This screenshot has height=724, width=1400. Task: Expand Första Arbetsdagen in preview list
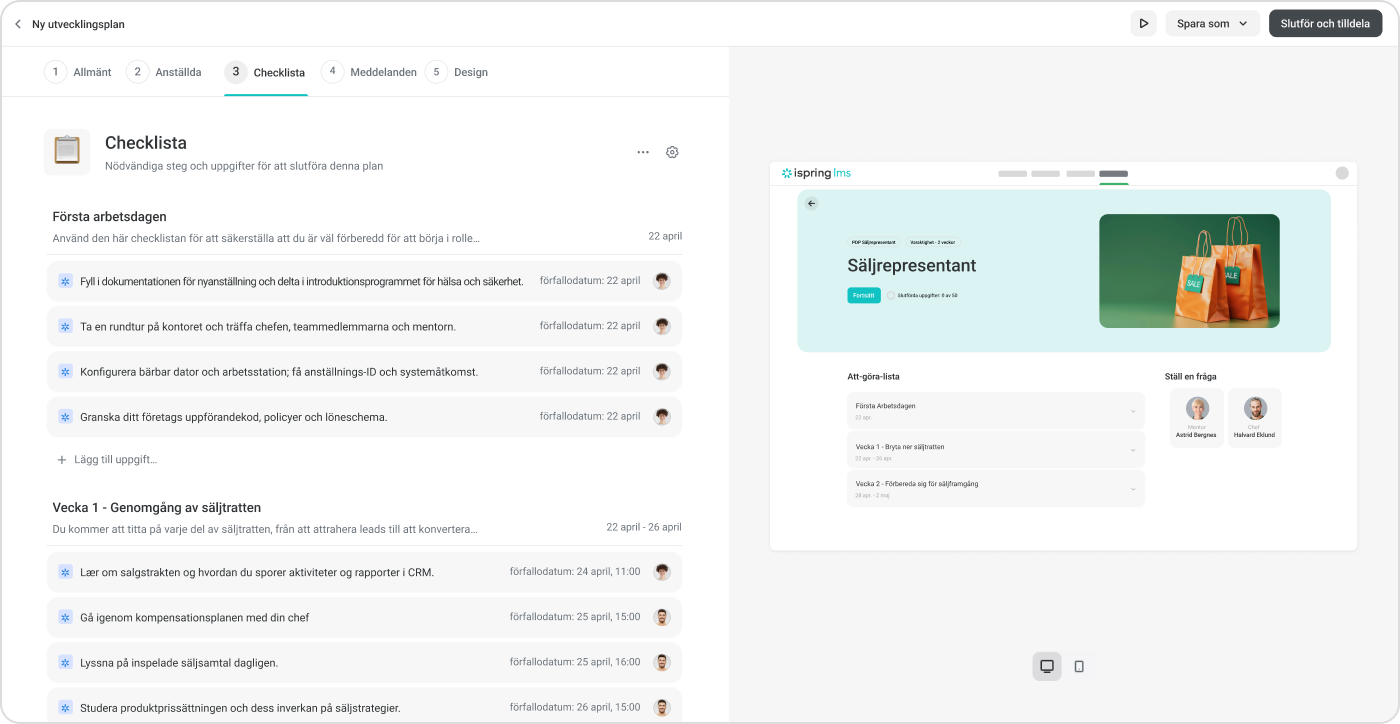point(995,410)
